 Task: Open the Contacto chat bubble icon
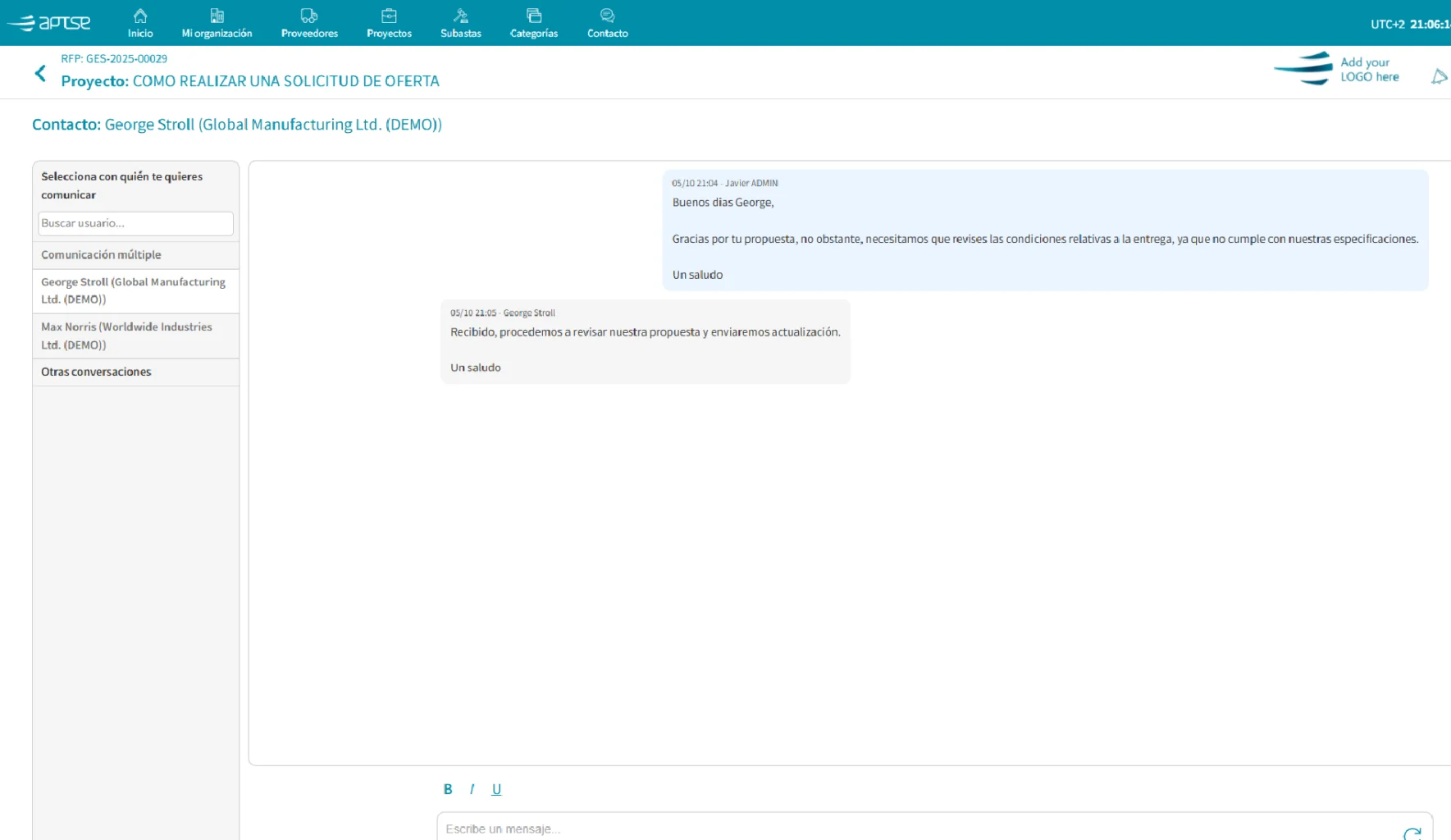[607, 15]
